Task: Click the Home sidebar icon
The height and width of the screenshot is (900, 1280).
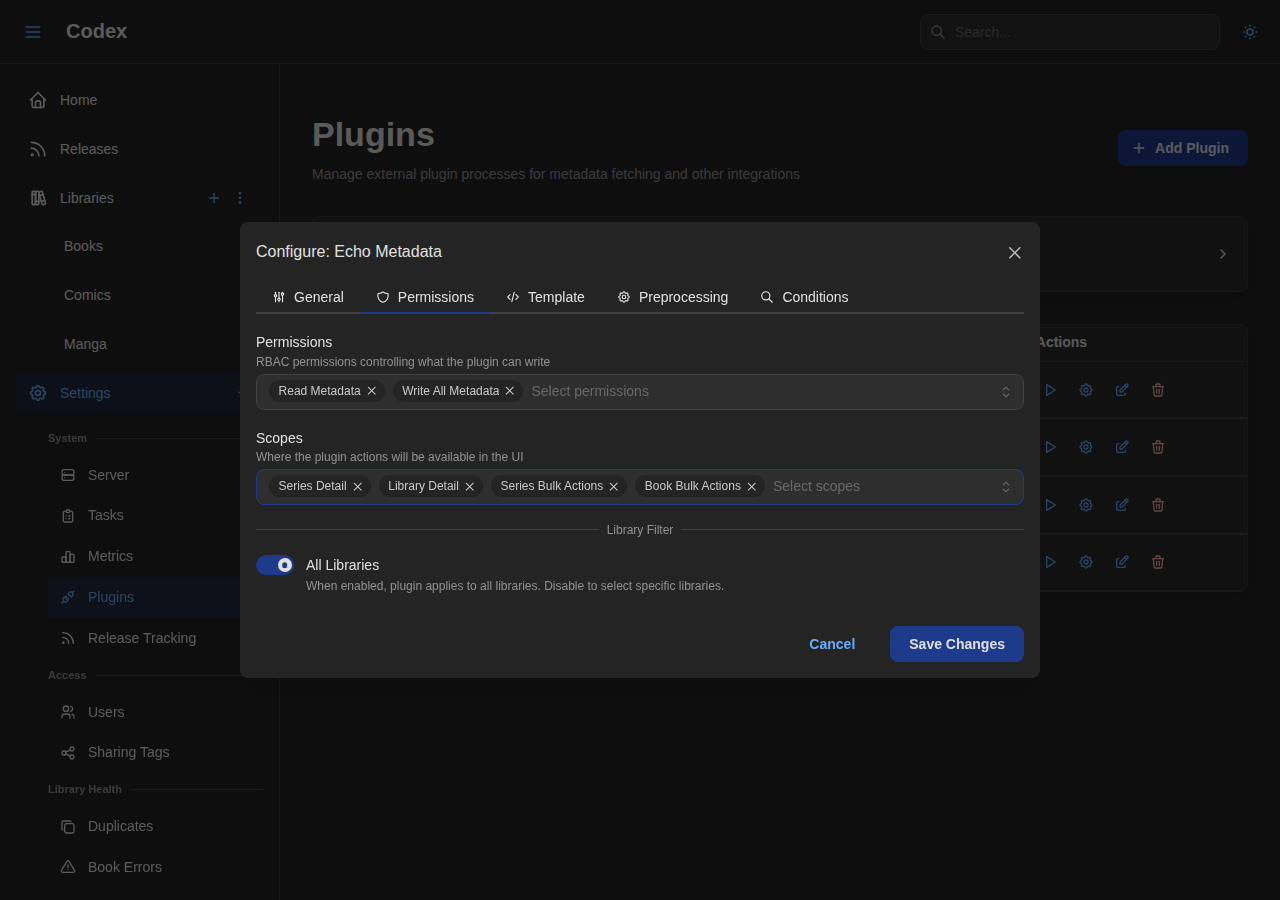Action: tap(38, 100)
